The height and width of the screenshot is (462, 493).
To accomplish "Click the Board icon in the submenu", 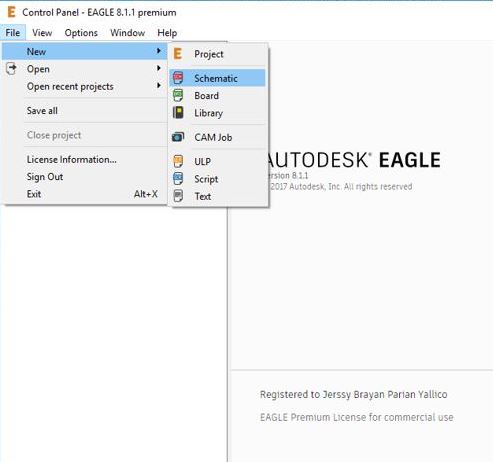I will click(178, 95).
